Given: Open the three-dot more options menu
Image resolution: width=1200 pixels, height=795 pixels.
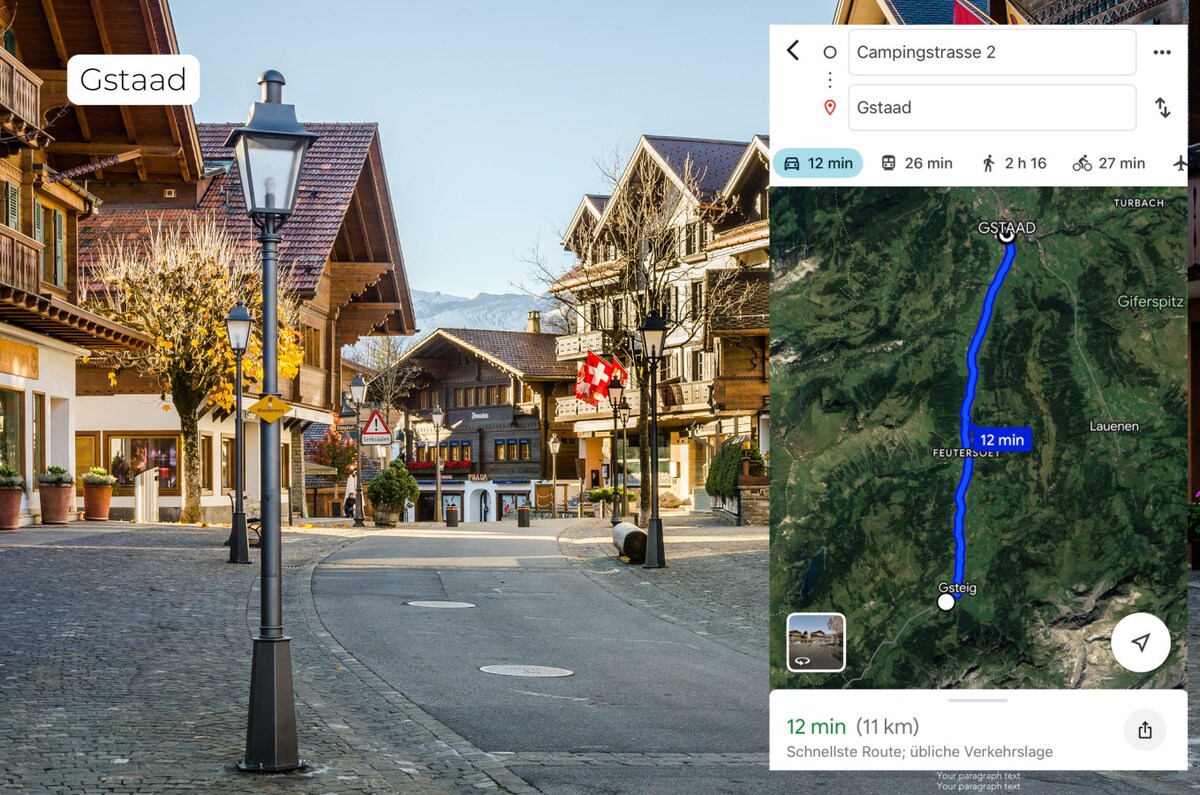Looking at the screenshot, I should coord(1162,52).
